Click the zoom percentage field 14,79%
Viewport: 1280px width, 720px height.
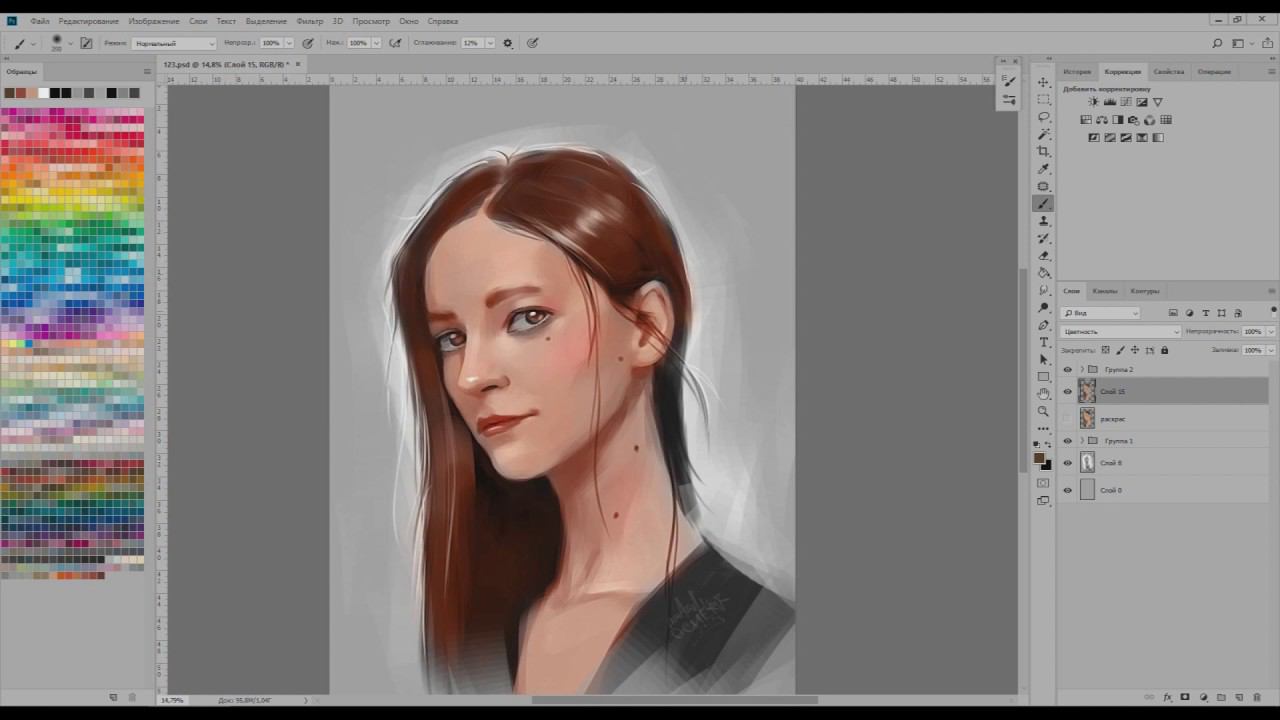(173, 700)
